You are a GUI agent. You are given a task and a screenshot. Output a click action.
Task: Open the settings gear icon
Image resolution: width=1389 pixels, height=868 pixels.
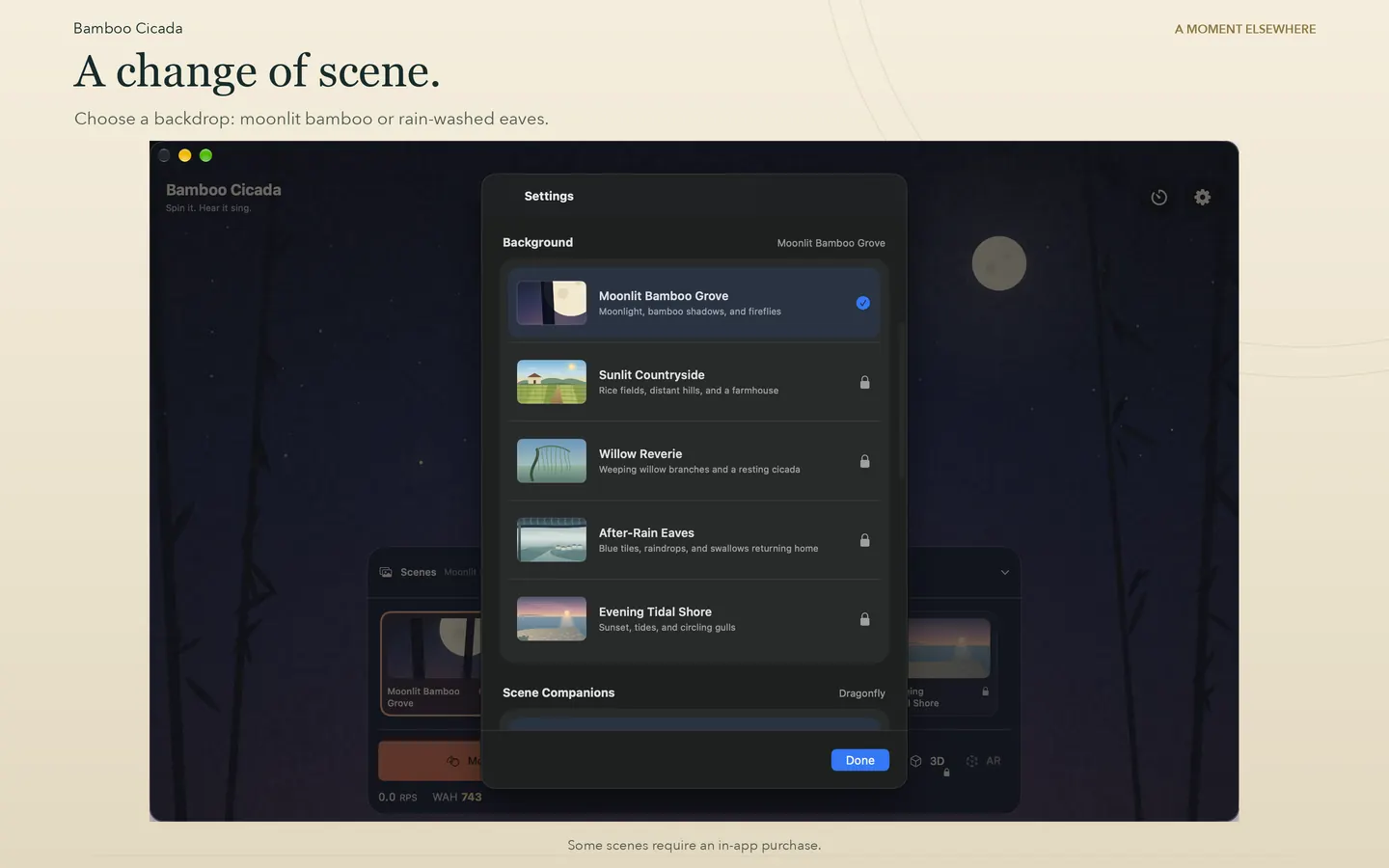(x=1202, y=197)
